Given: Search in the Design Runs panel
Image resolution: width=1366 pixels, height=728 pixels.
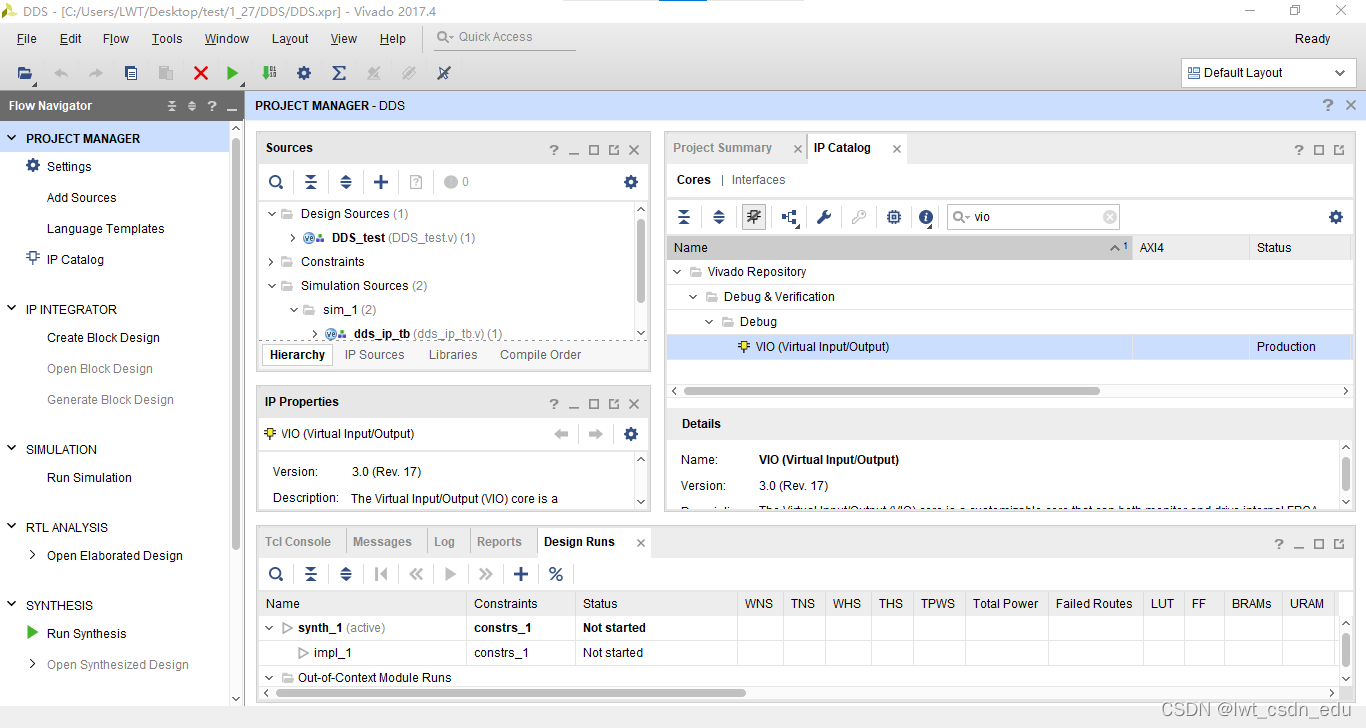Looking at the screenshot, I should 276,574.
